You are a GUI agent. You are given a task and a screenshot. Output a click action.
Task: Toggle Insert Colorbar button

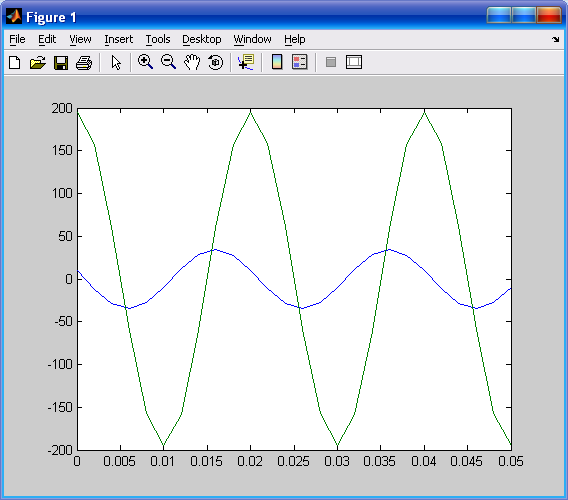coord(277,62)
